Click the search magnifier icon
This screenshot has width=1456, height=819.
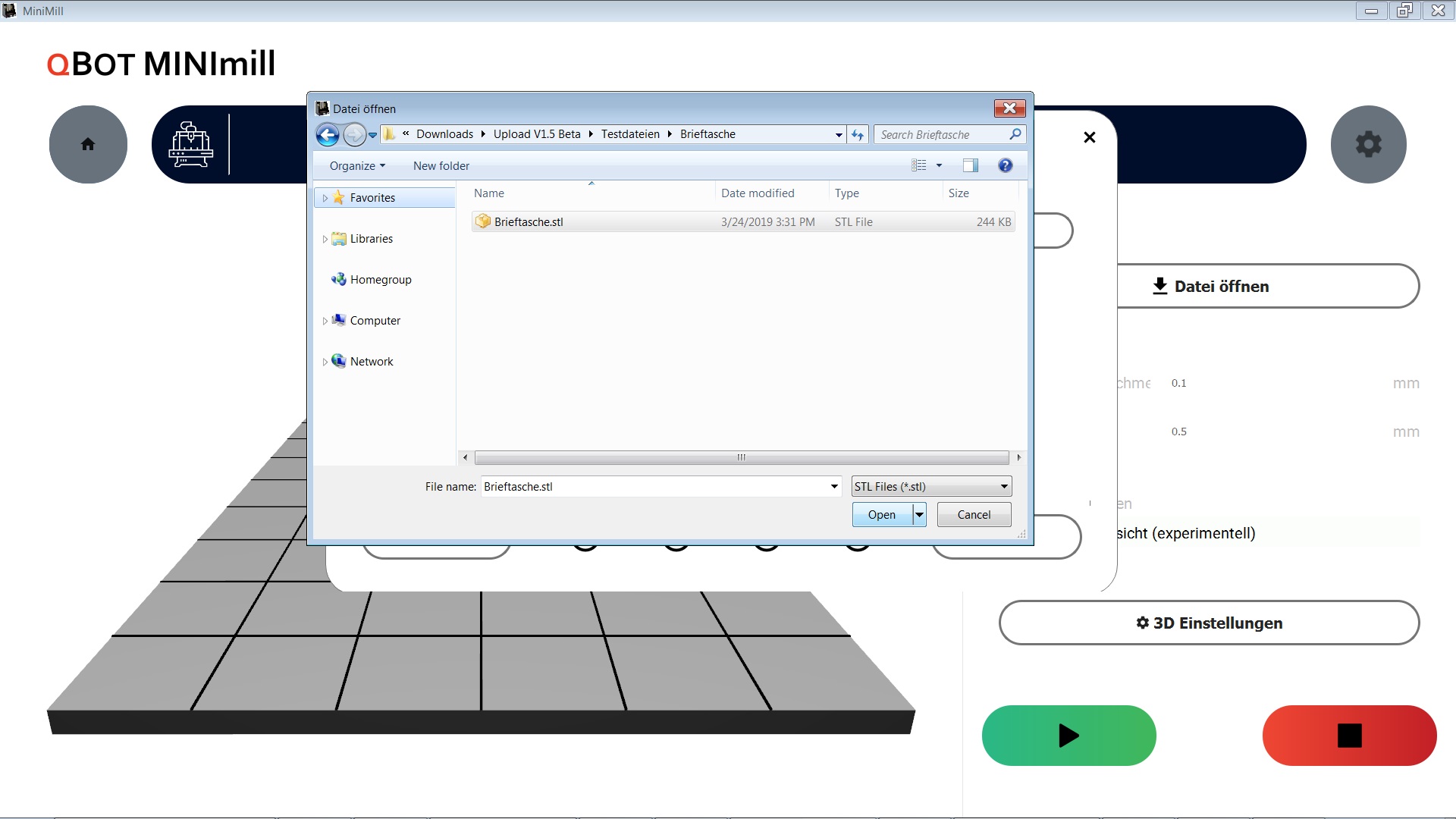click(x=1015, y=134)
